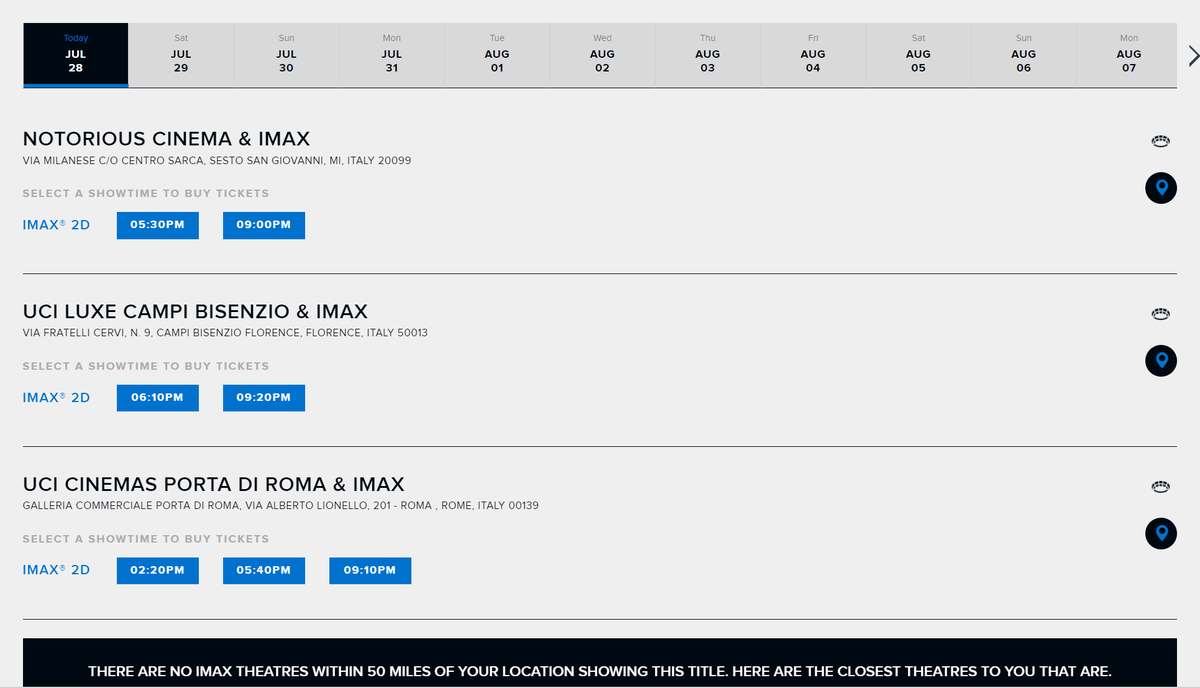The height and width of the screenshot is (688, 1200).
Task: Select the IMAX screen icon beside UCI Luxe Campi Bisenzio
Action: 1160,313
